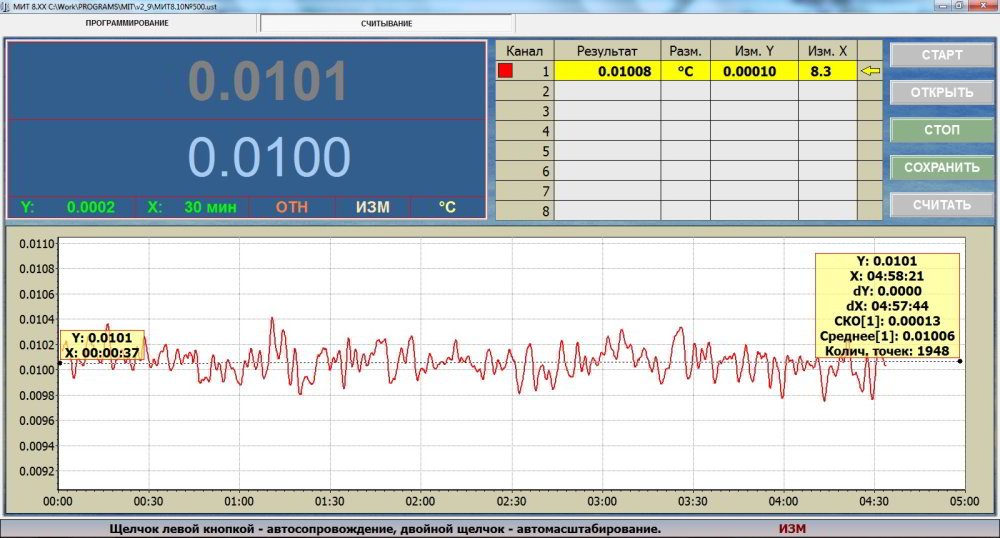Viewport: 1000px width, 538px height.
Task: Select the channel 1 Результат cell 0.01008
Action: click(x=607, y=71)
